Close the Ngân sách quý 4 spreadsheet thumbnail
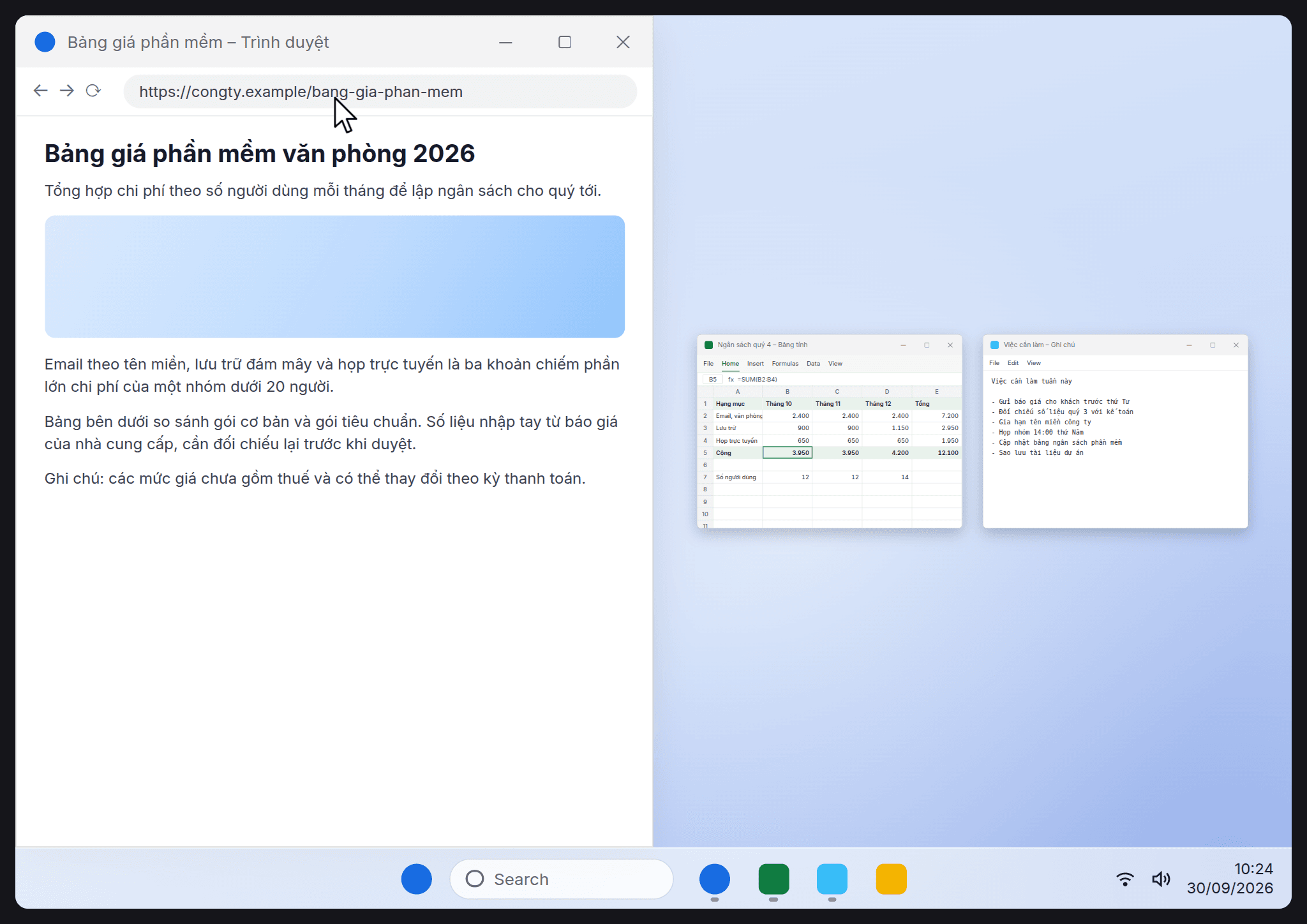This screenshot has width=1307, height=924. [x=950, y=345]
